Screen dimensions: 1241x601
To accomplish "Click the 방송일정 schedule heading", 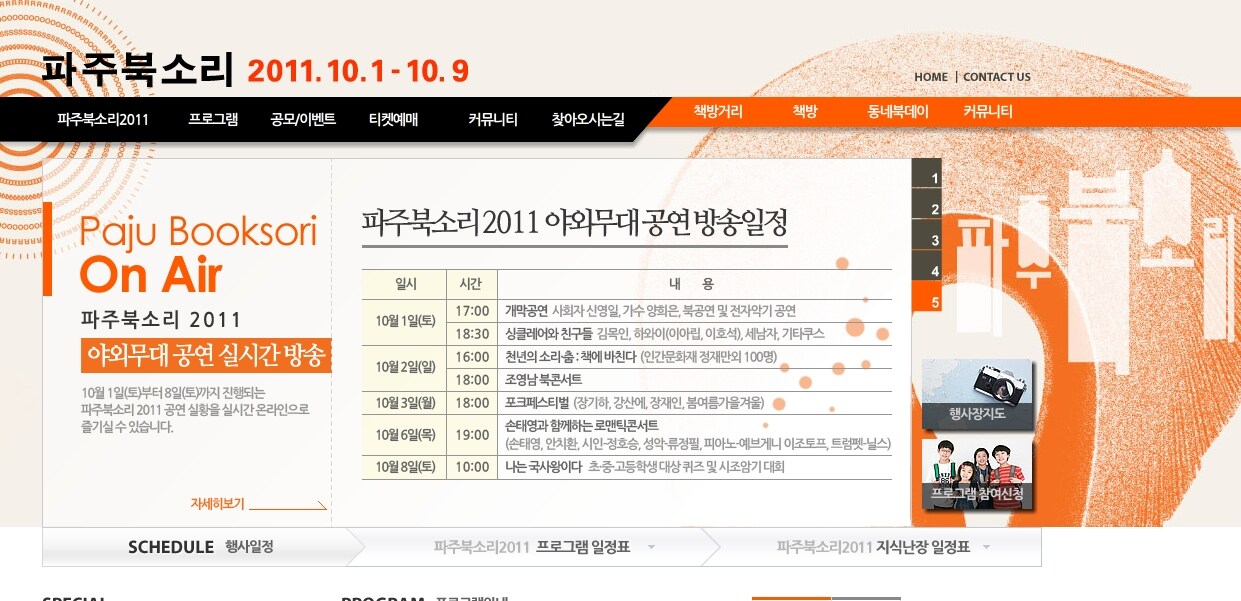I will [x=575, y=221].
